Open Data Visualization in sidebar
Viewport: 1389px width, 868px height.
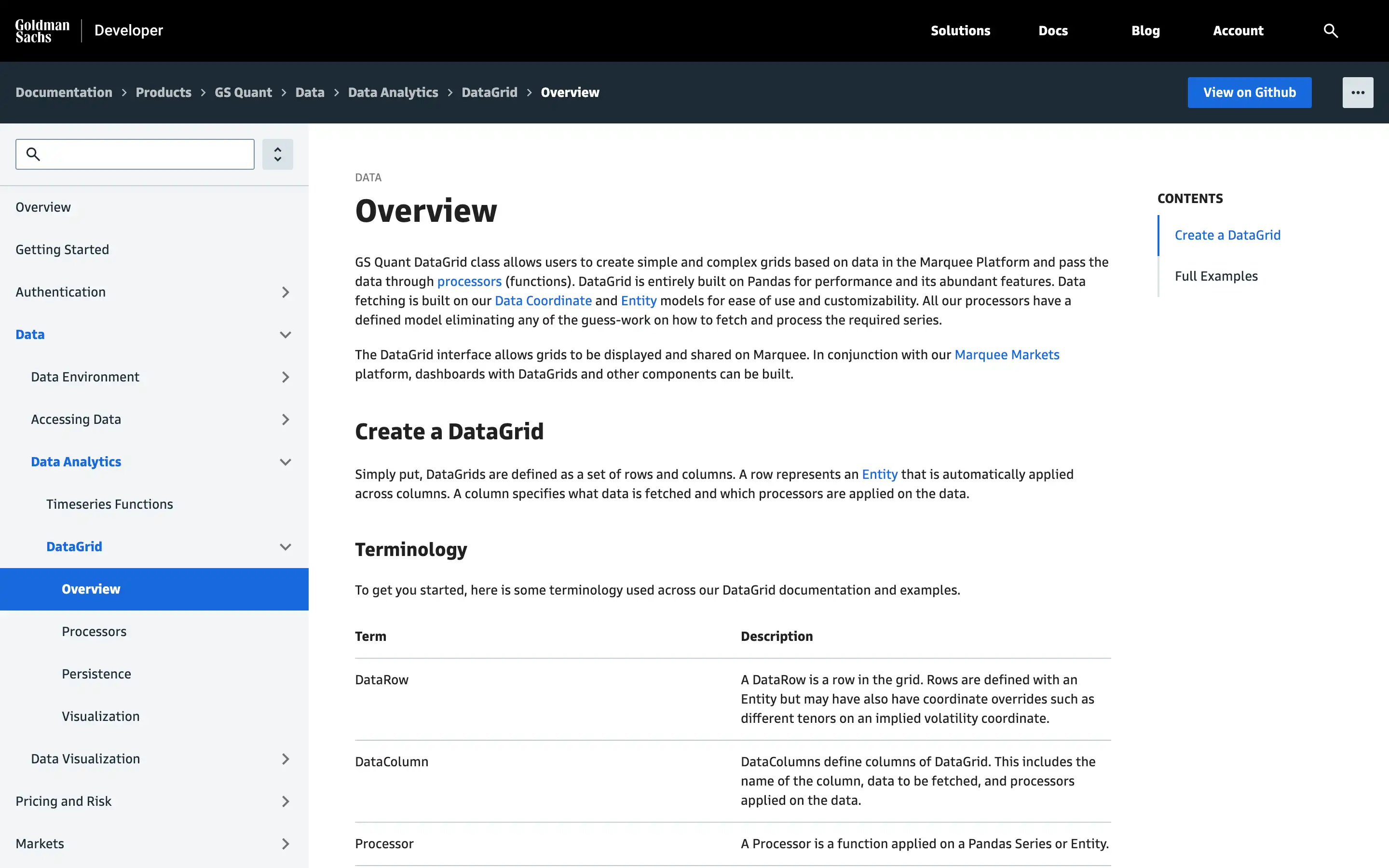click(x=85, y=759)
